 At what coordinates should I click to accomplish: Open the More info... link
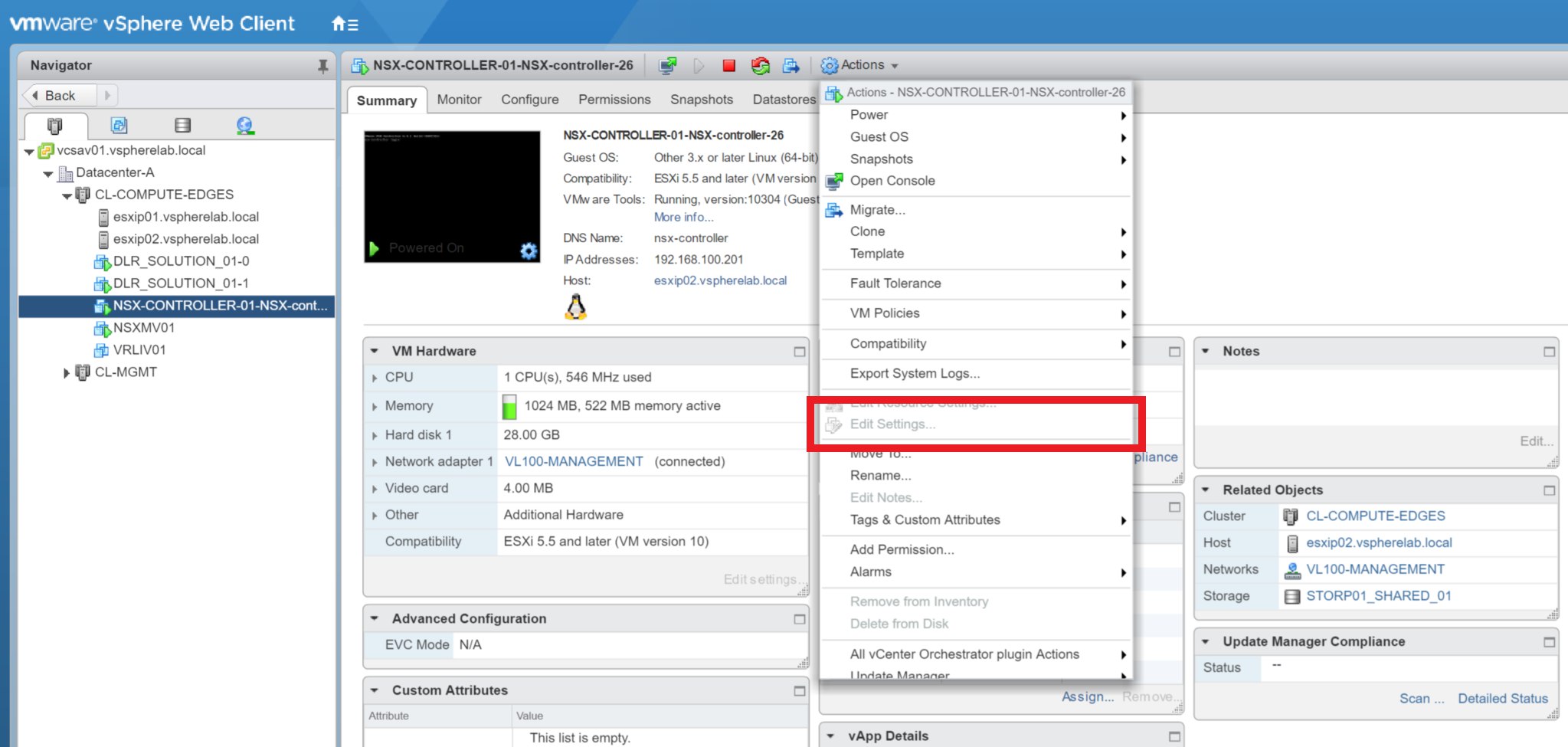[x=683, y=218]
